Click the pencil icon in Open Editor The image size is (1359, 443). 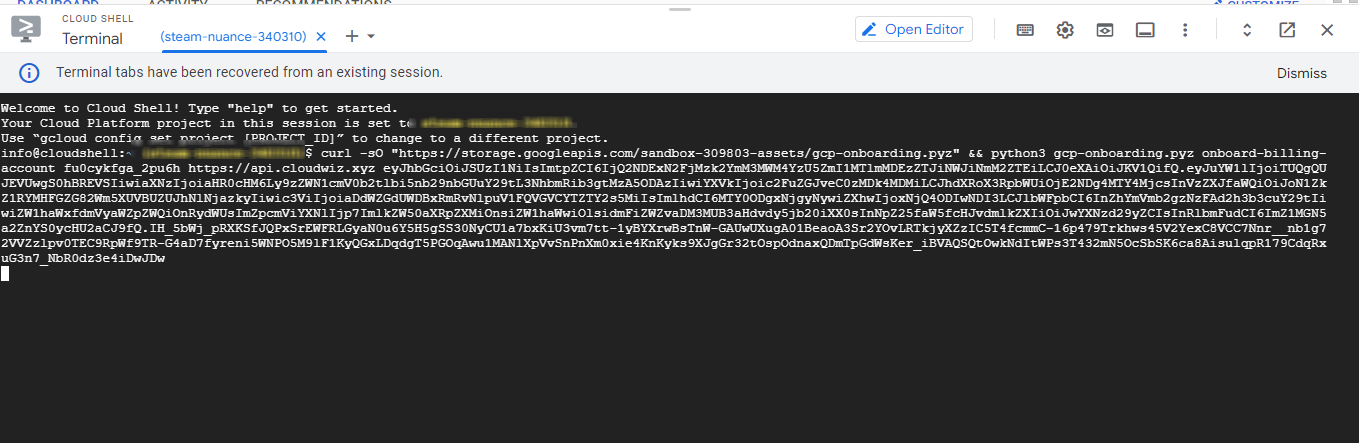click(x=870, y=30)
